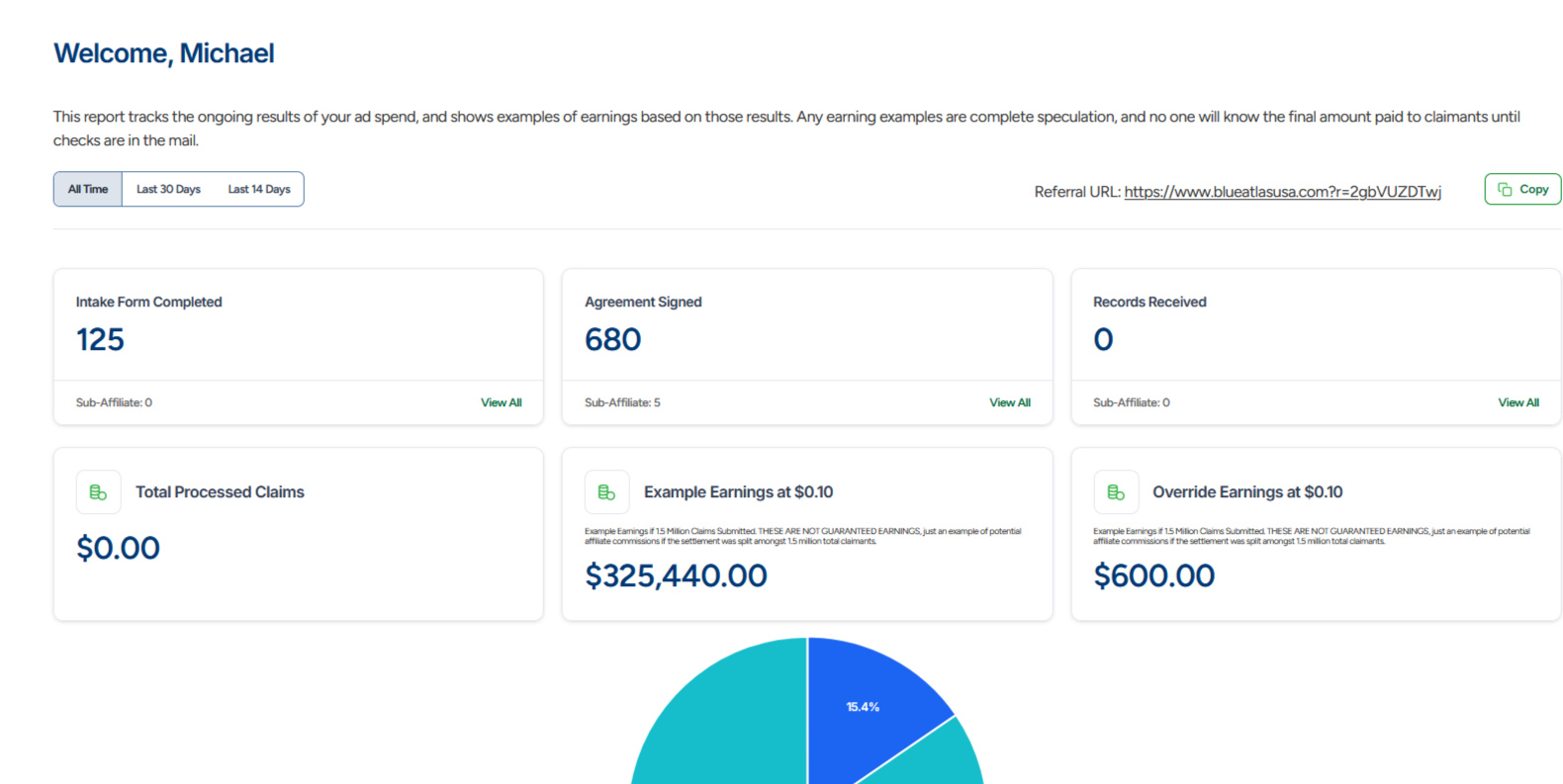Click the Referral URL label
The image size is (1563, 784).
tap(1077, 192)
